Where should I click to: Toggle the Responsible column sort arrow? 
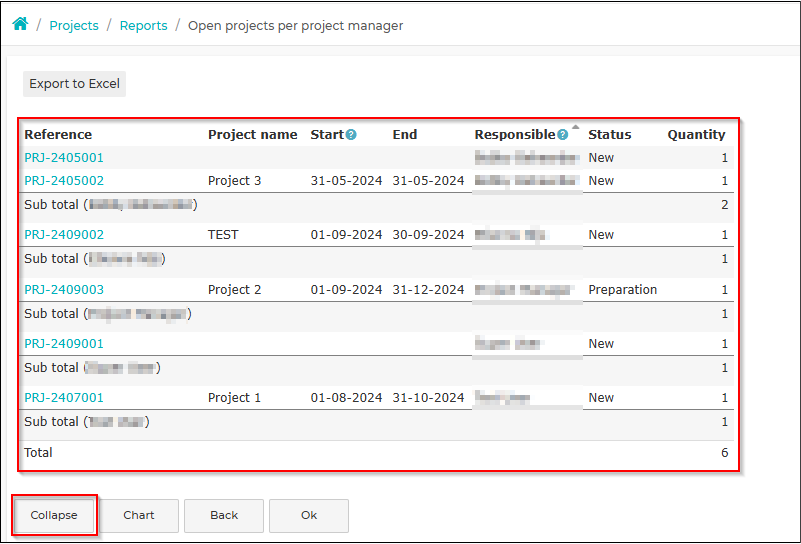[x=576, y=127]
